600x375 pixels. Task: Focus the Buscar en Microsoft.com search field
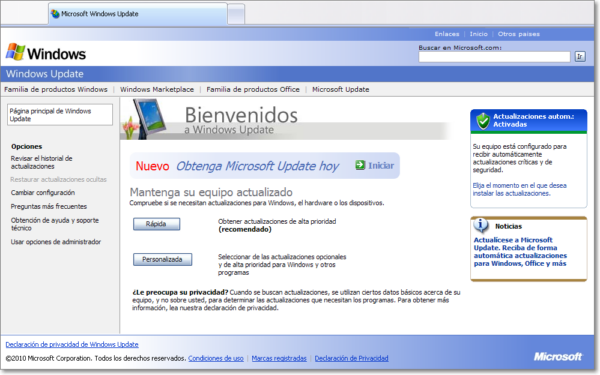coord(494,57)
